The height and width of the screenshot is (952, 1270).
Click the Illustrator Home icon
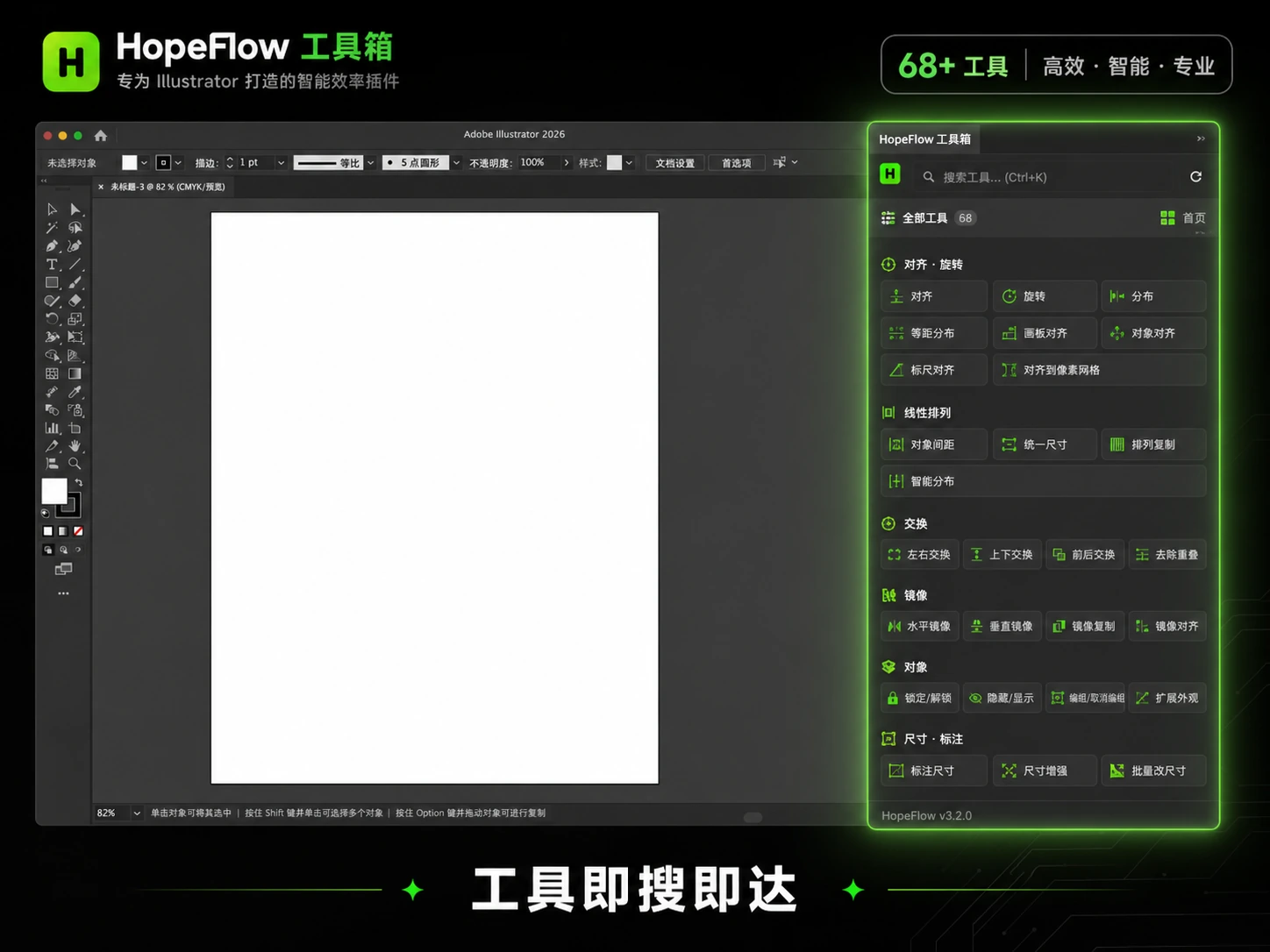coord(101,136)
